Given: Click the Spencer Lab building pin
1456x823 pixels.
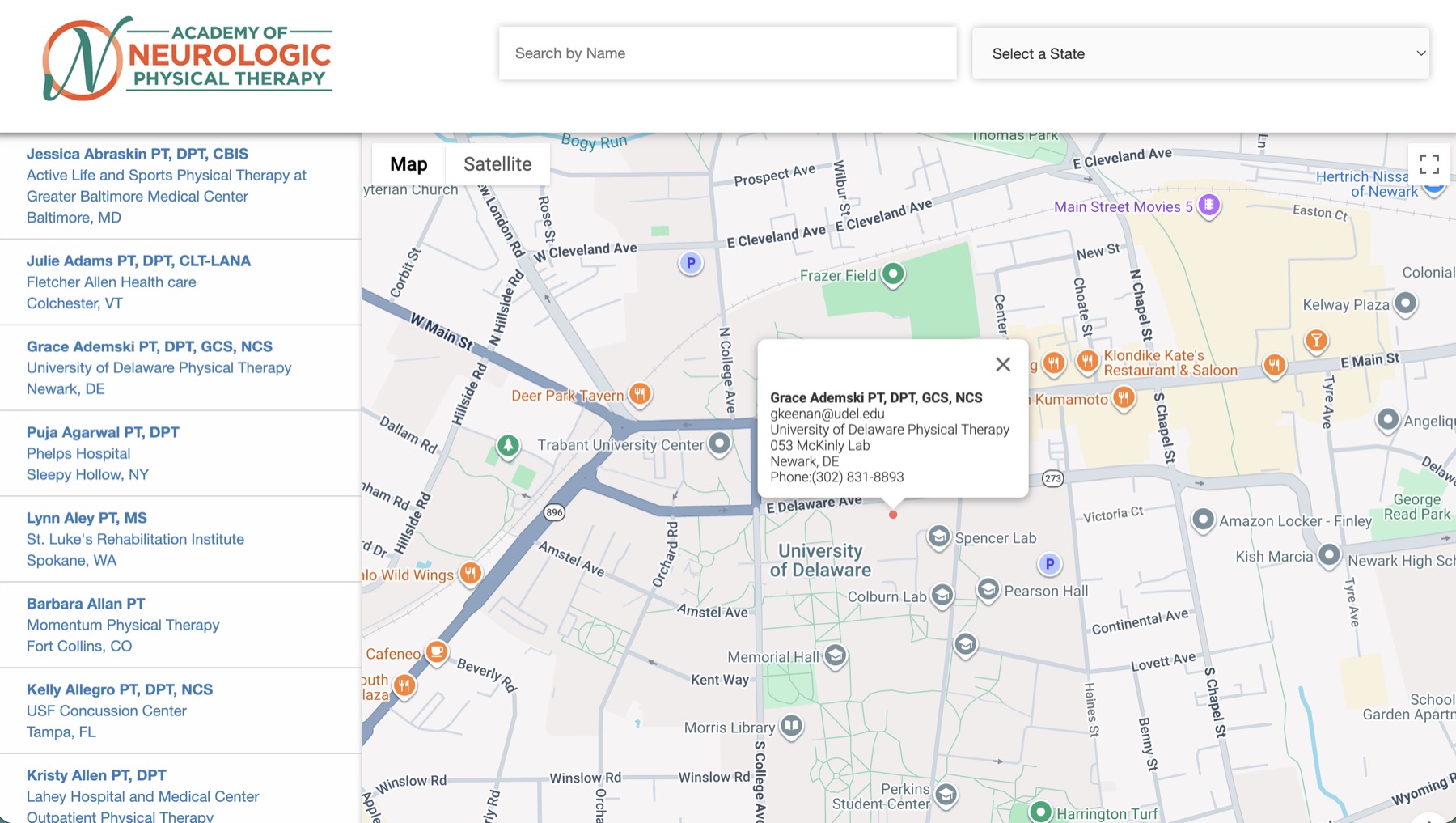Looking at the screenshot, I should click(938, 537).
